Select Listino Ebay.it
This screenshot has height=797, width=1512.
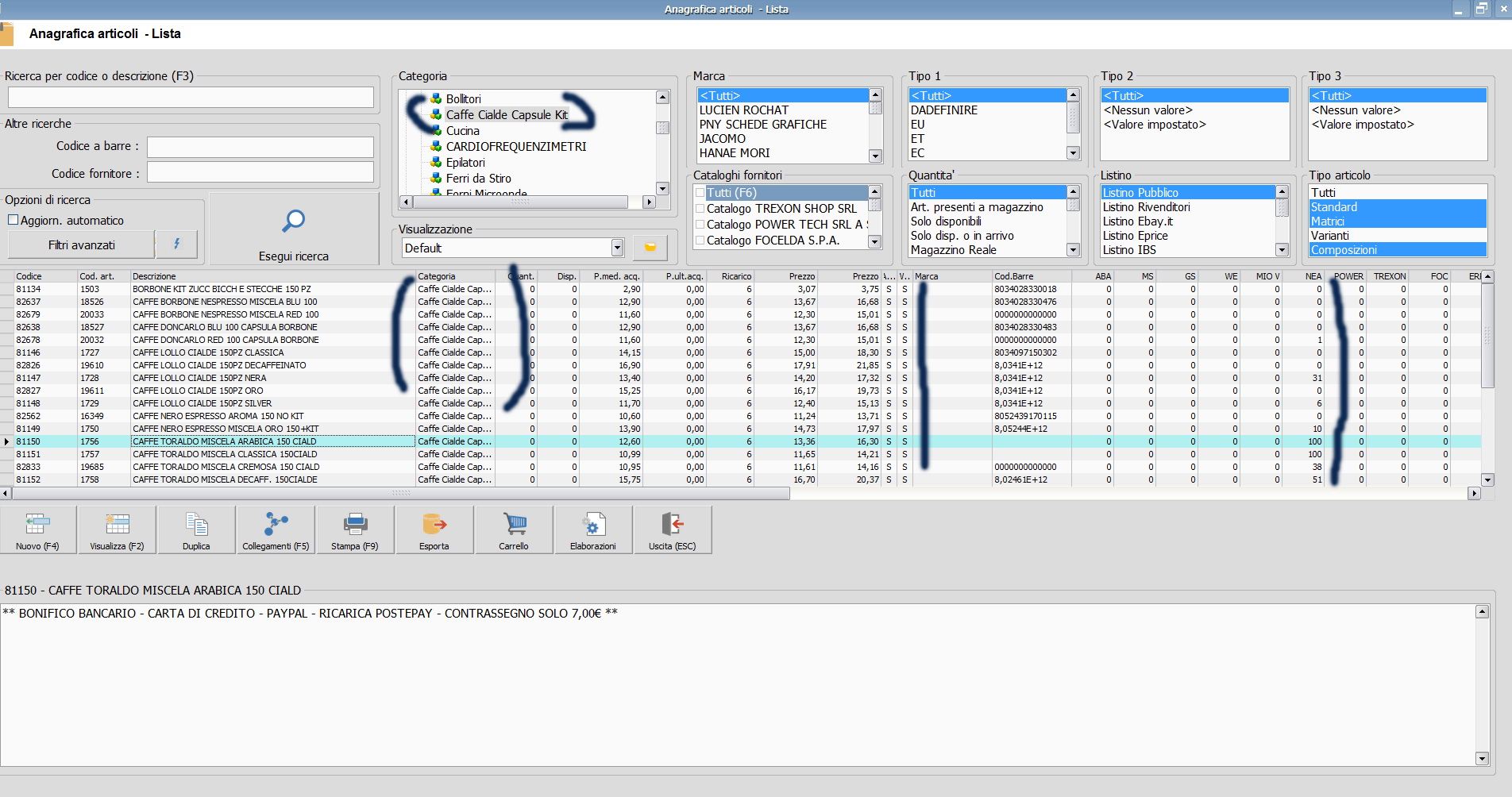1187,221
